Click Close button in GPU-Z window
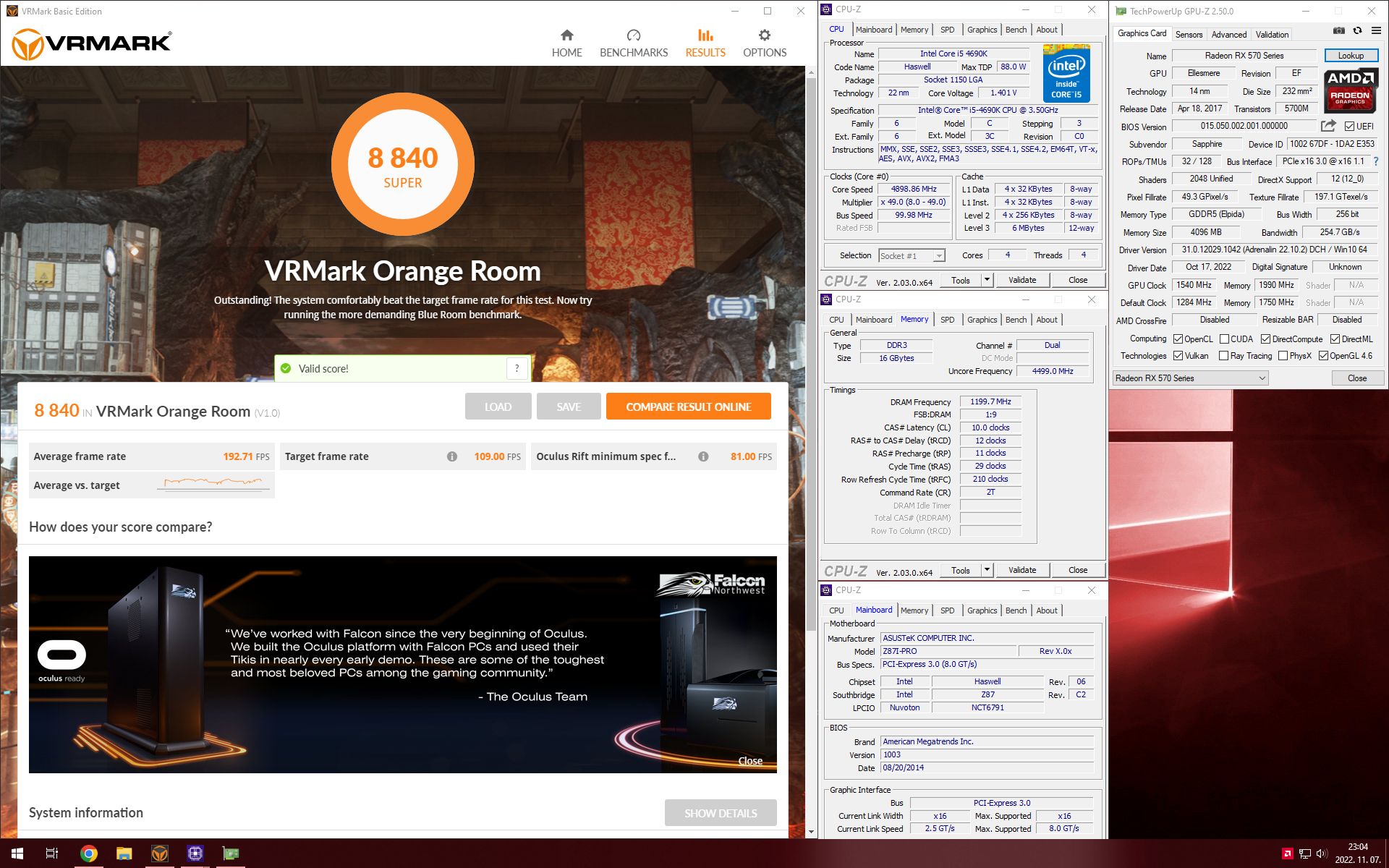 1357,378
